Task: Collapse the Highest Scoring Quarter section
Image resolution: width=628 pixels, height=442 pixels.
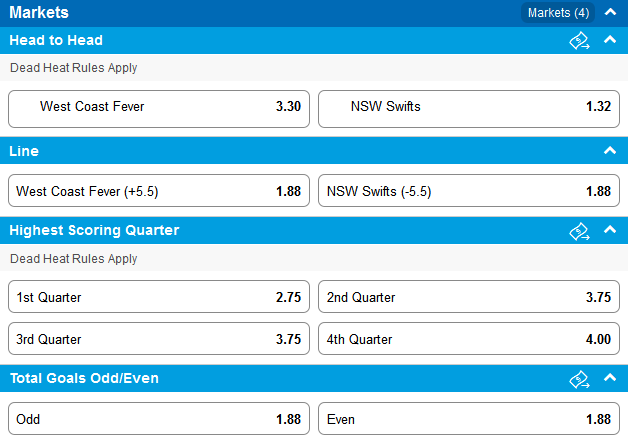Action: pos(610,229)
